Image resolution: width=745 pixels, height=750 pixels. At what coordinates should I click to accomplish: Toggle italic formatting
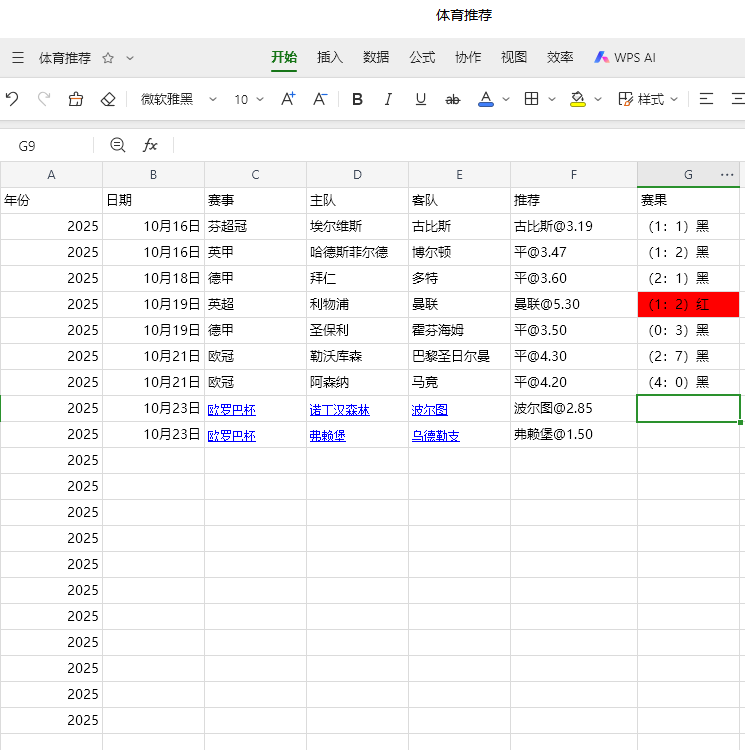pos(389,99)
